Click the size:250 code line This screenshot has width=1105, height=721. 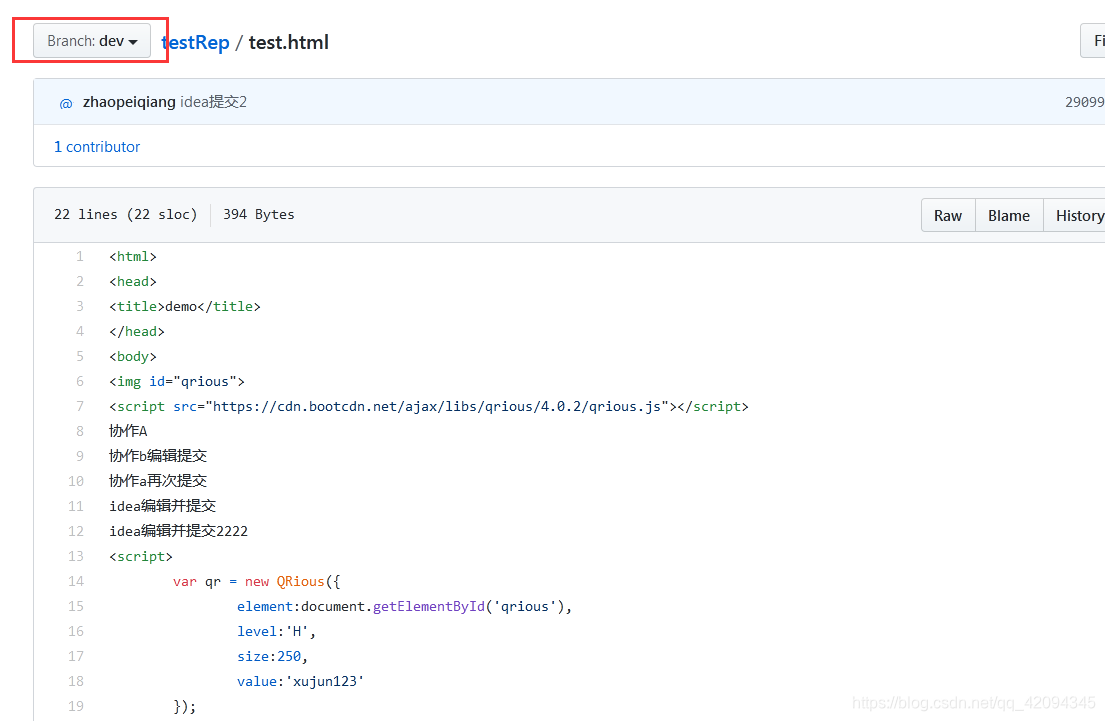272,656
